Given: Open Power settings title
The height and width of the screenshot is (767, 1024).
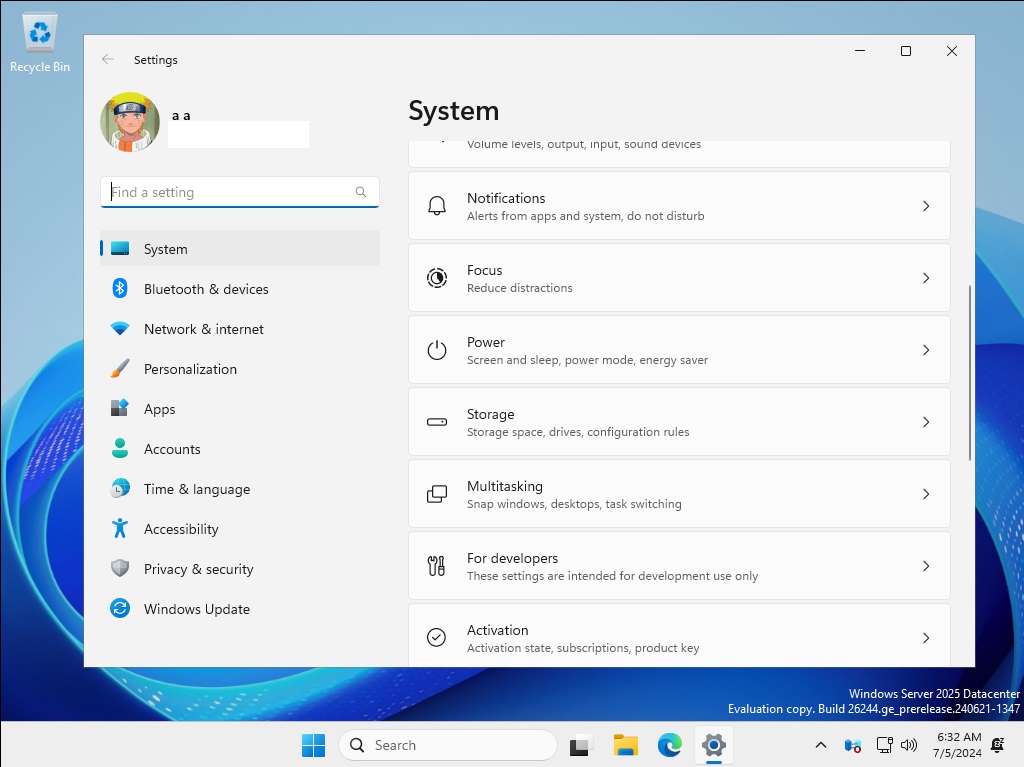Looking at the screenshot, I should coord(486,342).
